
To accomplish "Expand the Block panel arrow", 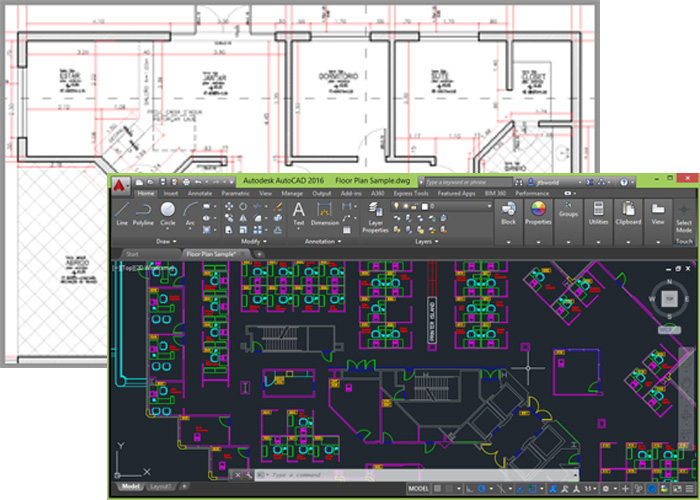I will (508, 242).
